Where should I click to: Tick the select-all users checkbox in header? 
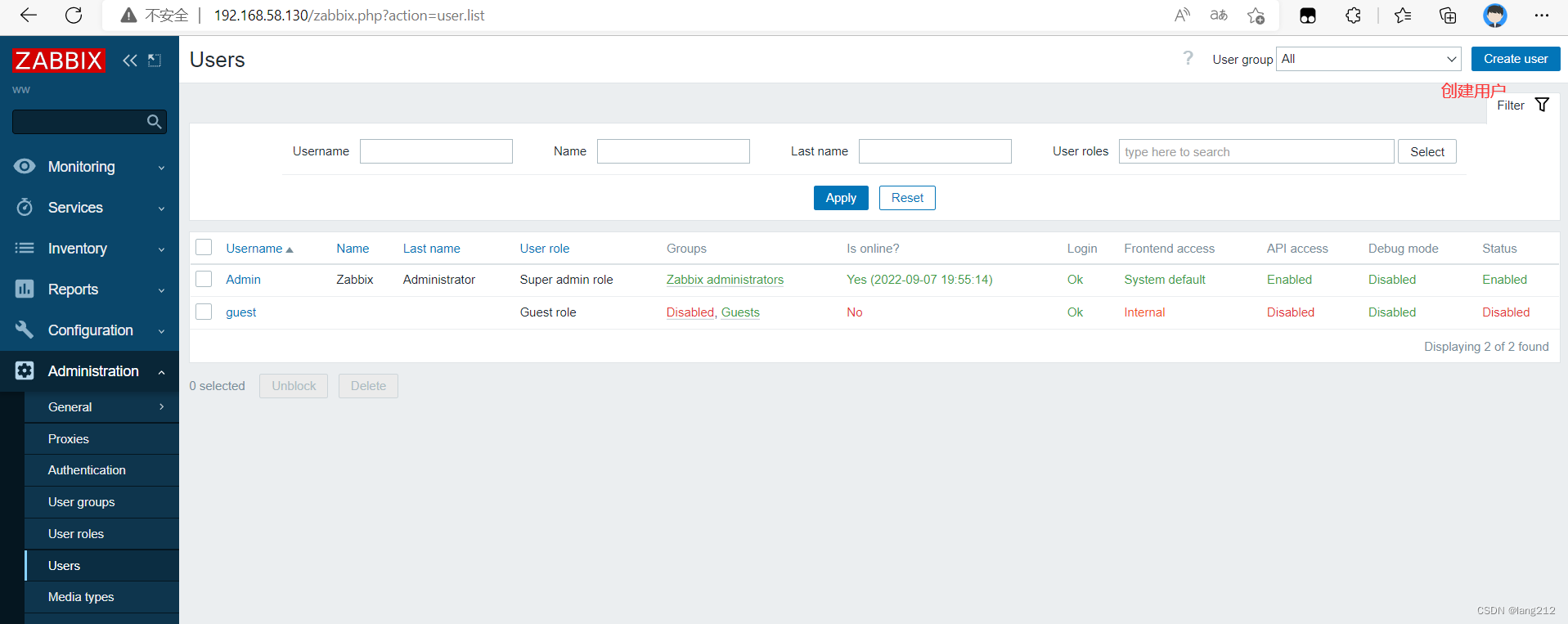(x=204, y=247)
